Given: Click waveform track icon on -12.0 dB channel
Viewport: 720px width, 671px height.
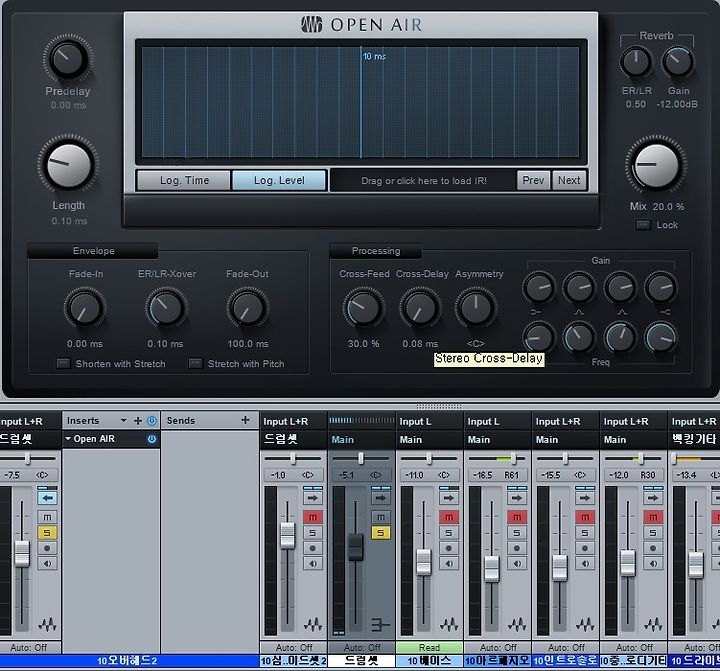Looking at the screenshot, I should (652, 624).
